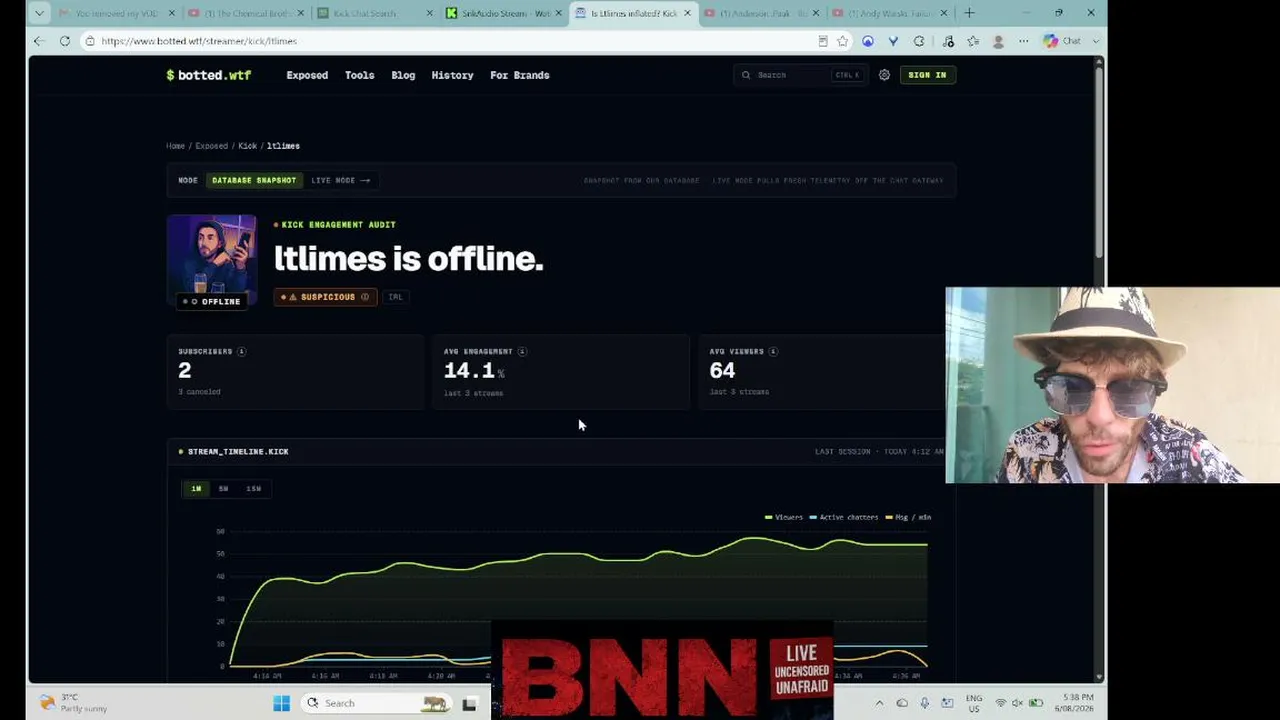Click the 'ltlimes is offline.' heading
The width and height of the screenshot is (1280, 720).
(x=409, y=259)
